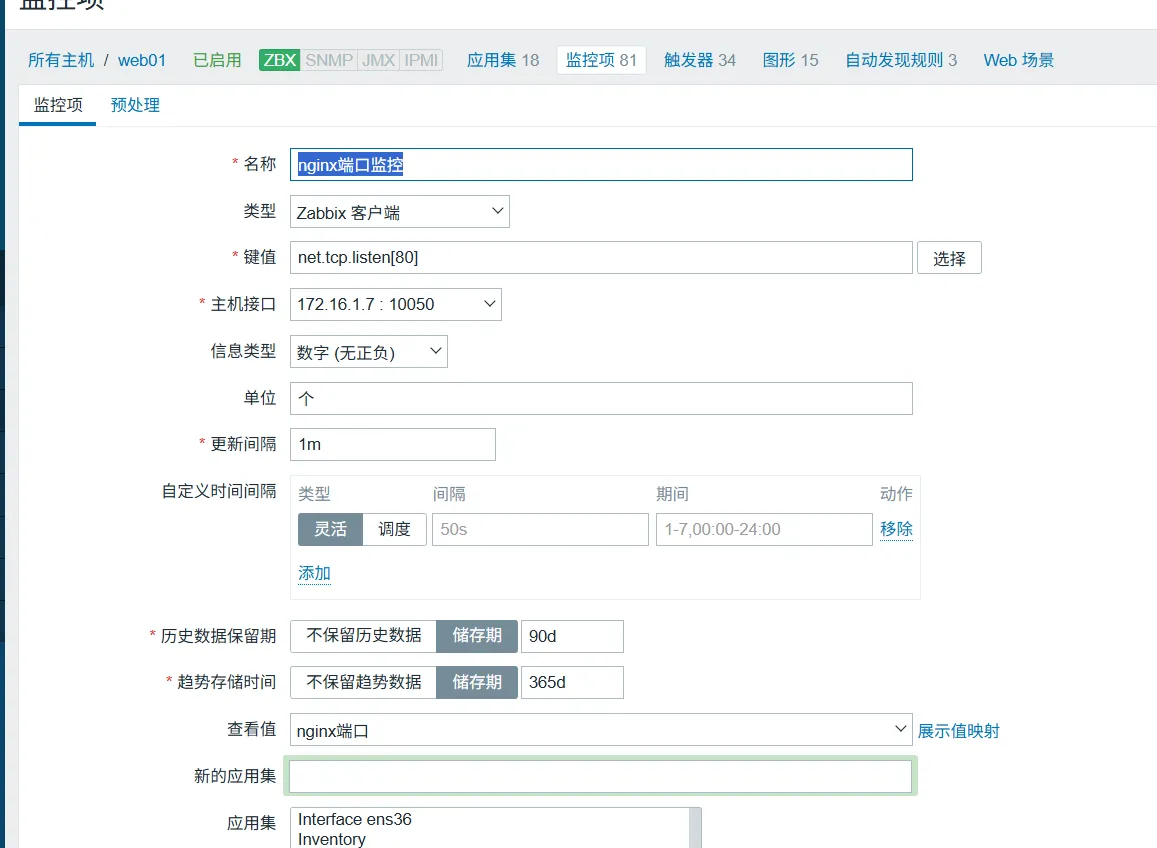Open the 信息类型 dropdown

click(x=368, y=351)
